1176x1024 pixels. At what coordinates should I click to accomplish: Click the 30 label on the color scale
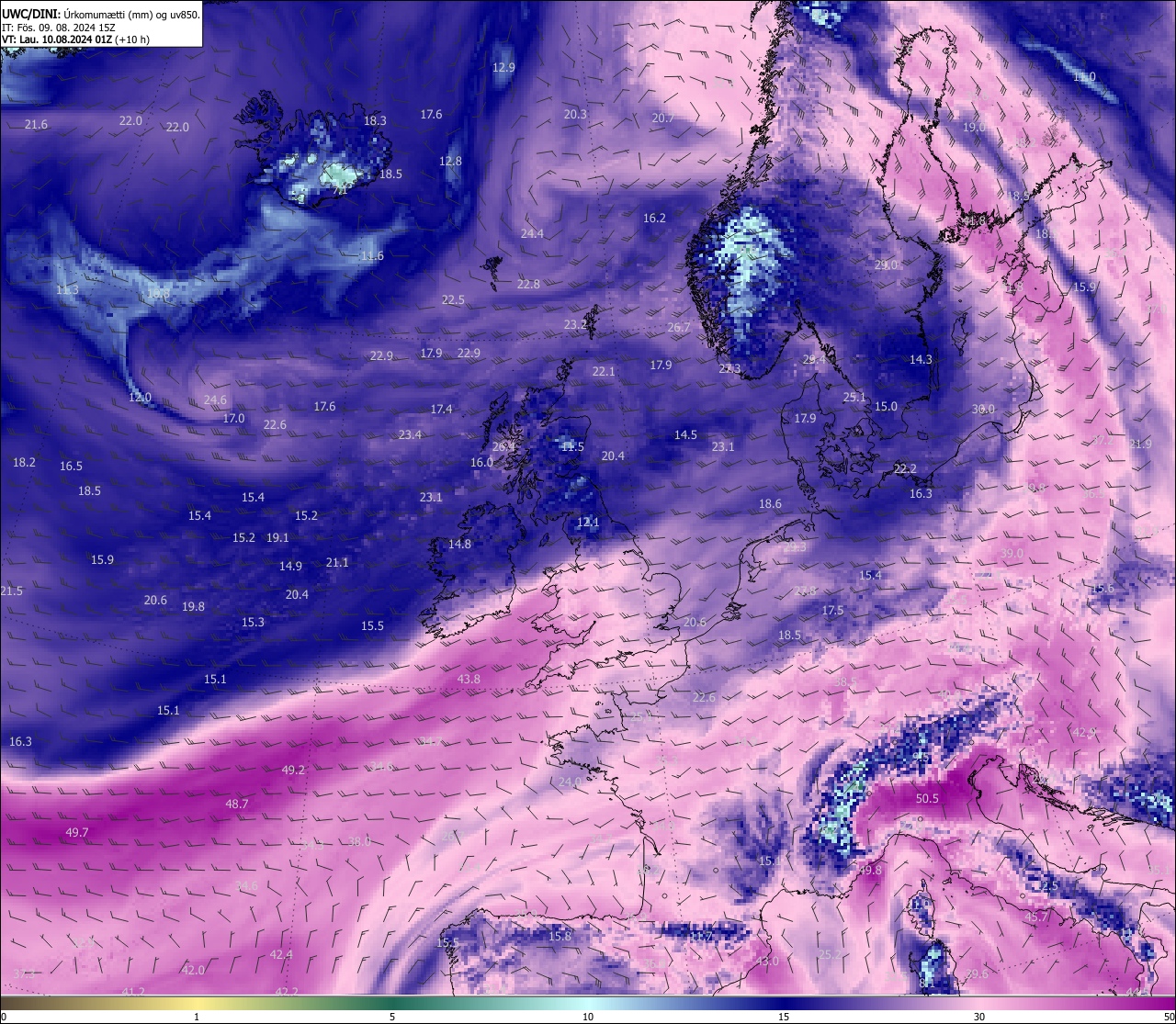(x=978, y=1017)
